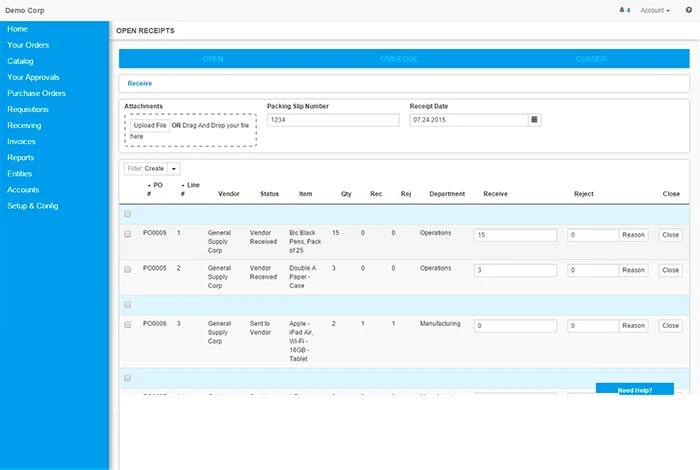Image resolution: width=700 pixels, height=470 pixels.
Task: Open the Receipt Date calendar picker
Action: tap(534, 120)
